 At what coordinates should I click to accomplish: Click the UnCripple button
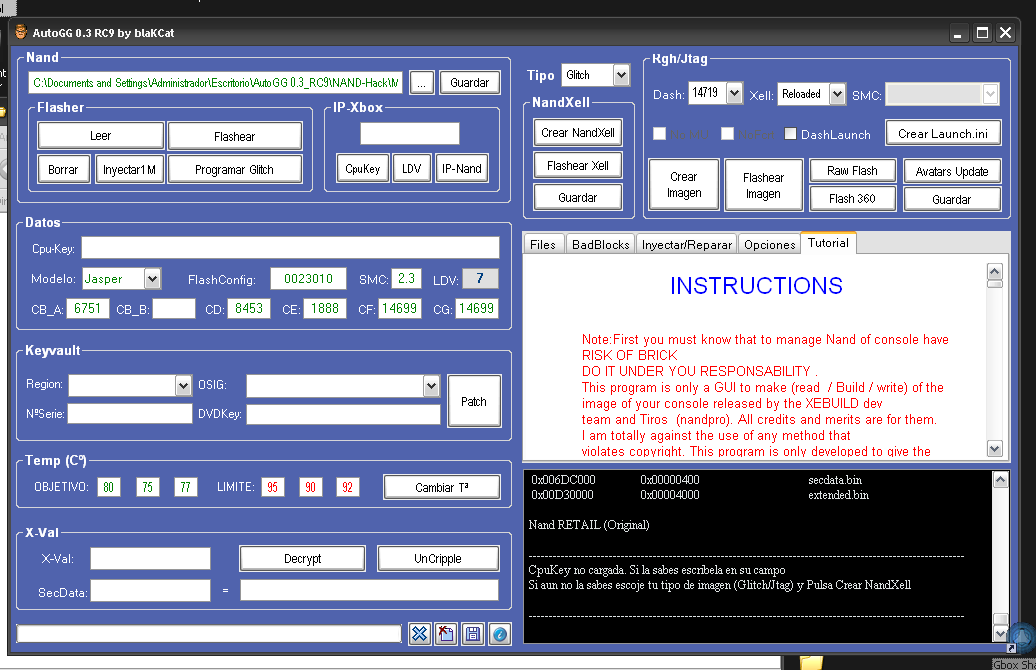437,558
